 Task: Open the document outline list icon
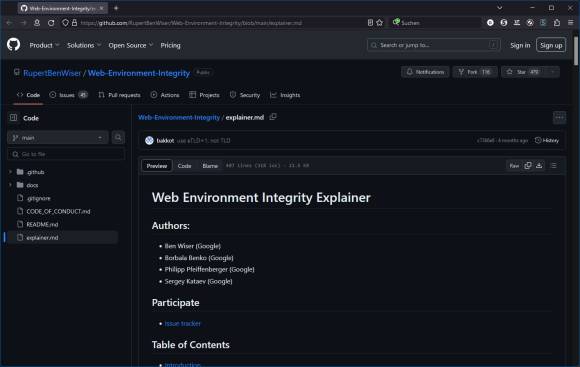(x=554, y=165)
